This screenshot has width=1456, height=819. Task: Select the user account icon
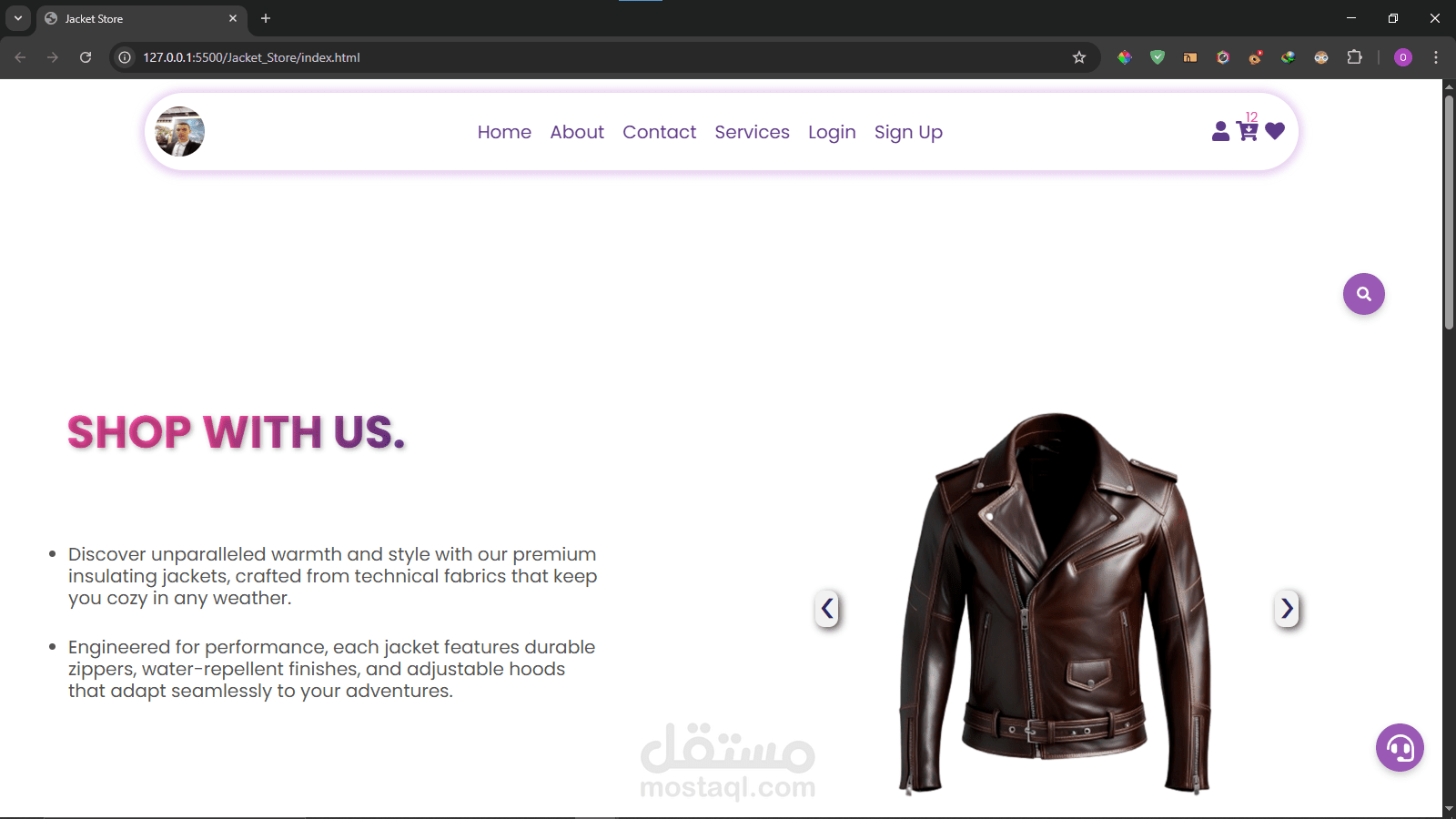pos(1219,132)
